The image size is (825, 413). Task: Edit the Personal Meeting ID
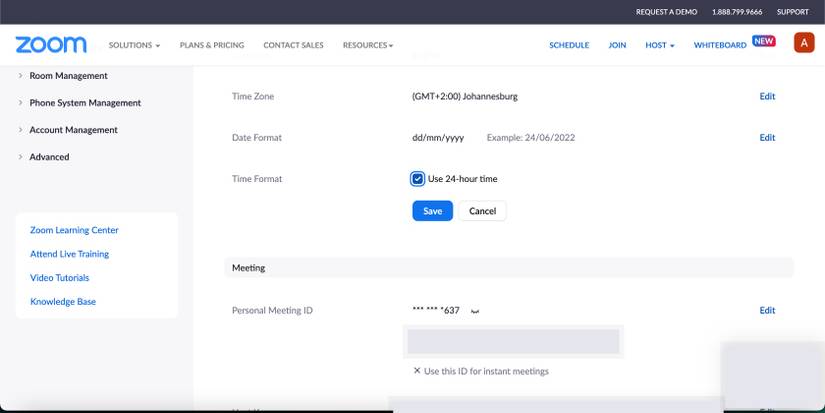[767, 310]
